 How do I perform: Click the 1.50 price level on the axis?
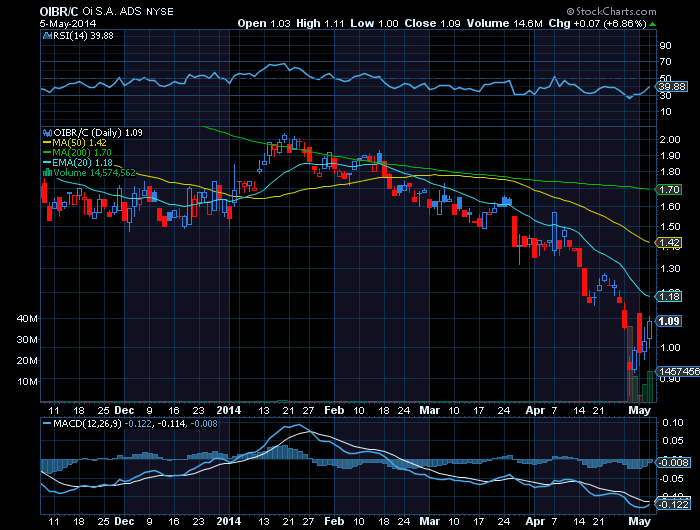[670, 227]
